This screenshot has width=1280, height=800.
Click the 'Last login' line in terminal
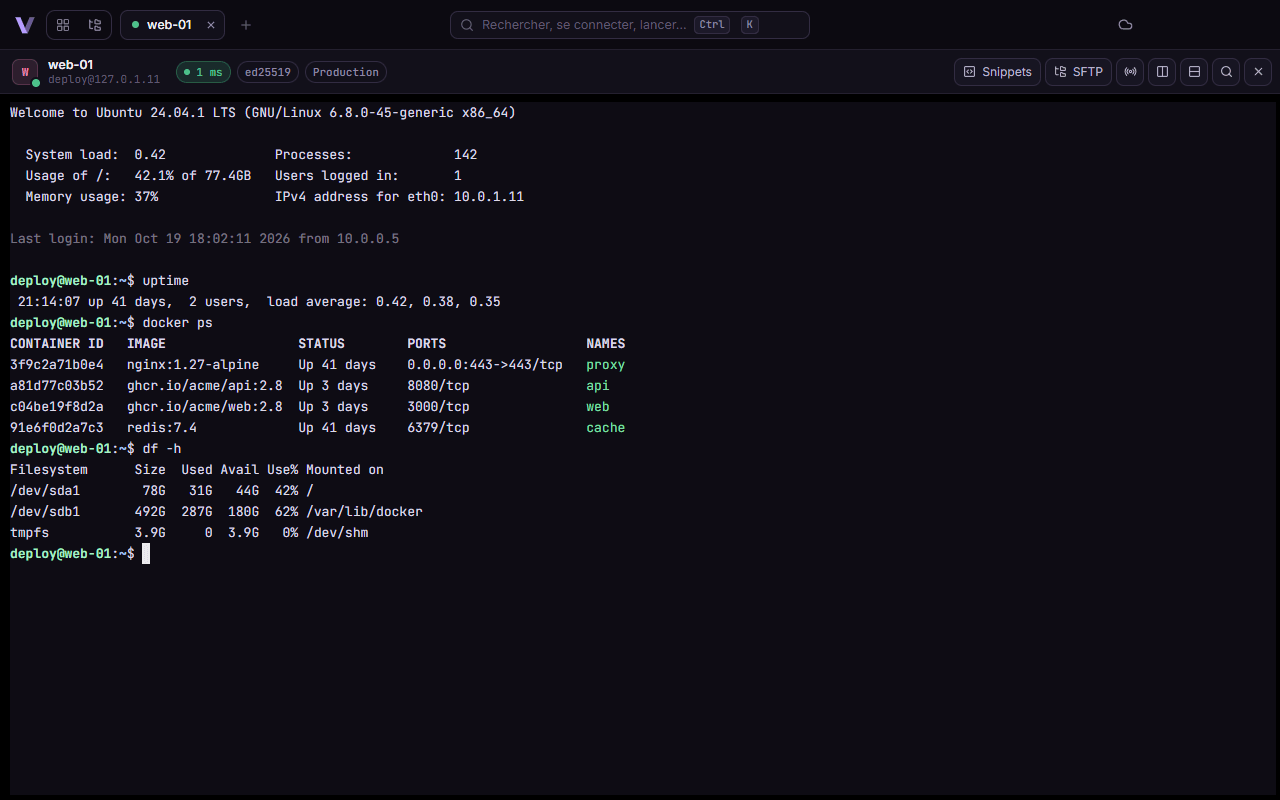[x=205, y=239]
